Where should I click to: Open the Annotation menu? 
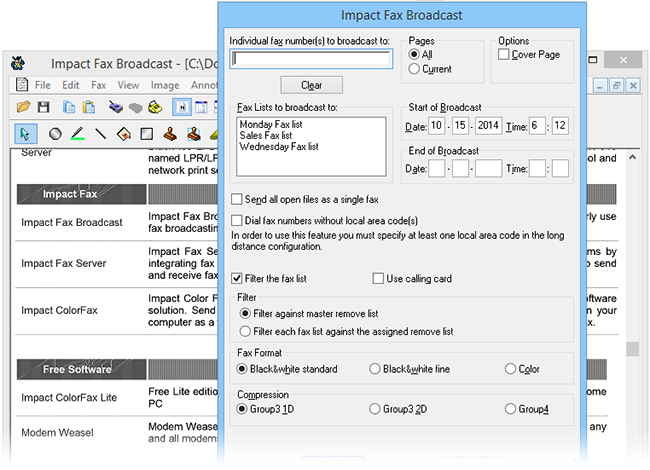pos(204,85)
